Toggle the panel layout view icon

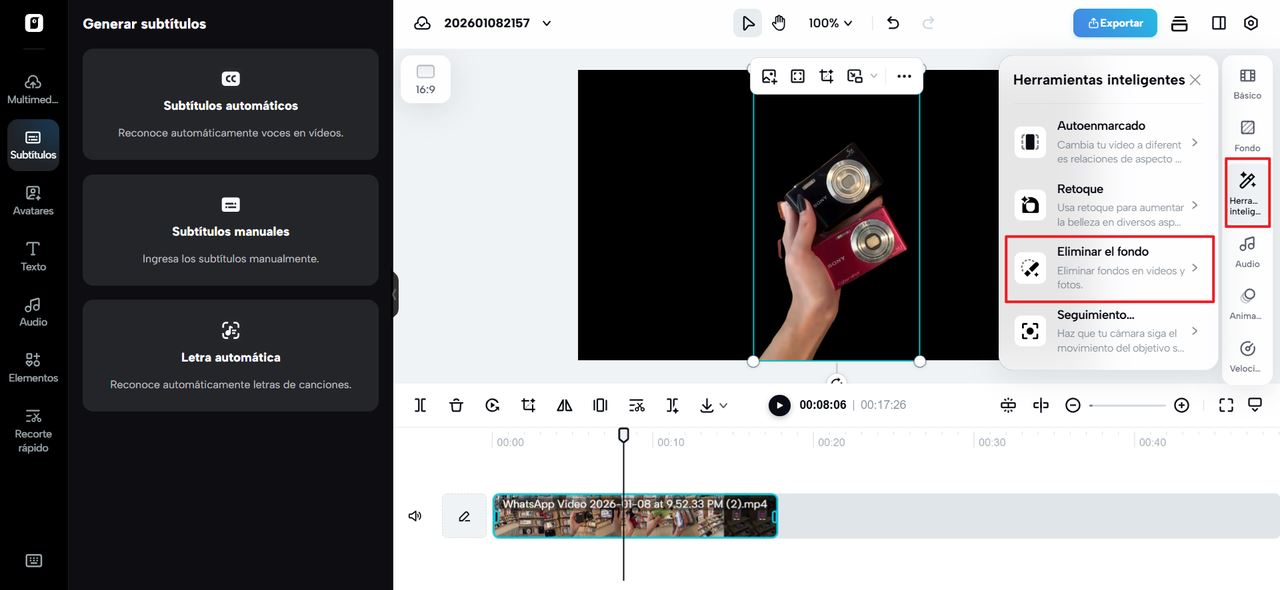(1218, 23)
